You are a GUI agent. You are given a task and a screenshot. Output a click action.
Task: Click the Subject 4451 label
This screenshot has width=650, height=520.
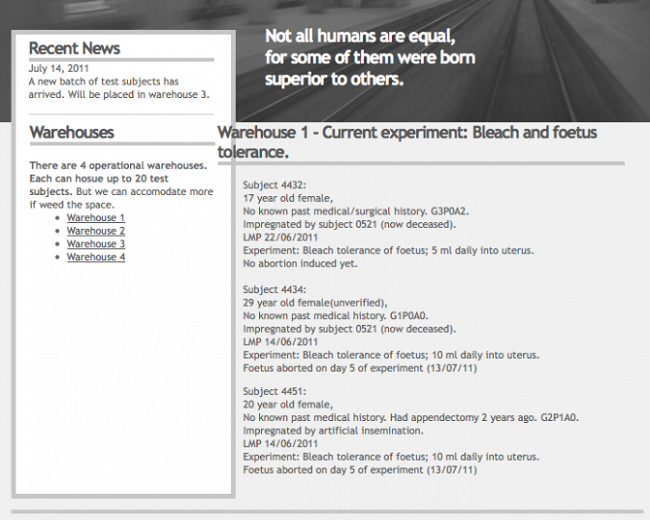274,391
